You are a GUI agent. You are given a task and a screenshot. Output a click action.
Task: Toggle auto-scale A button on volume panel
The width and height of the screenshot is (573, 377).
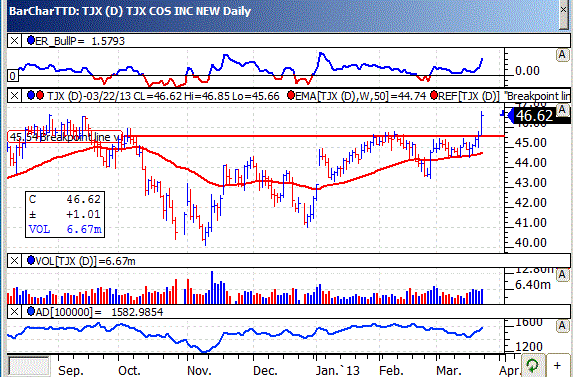[562, 275]
